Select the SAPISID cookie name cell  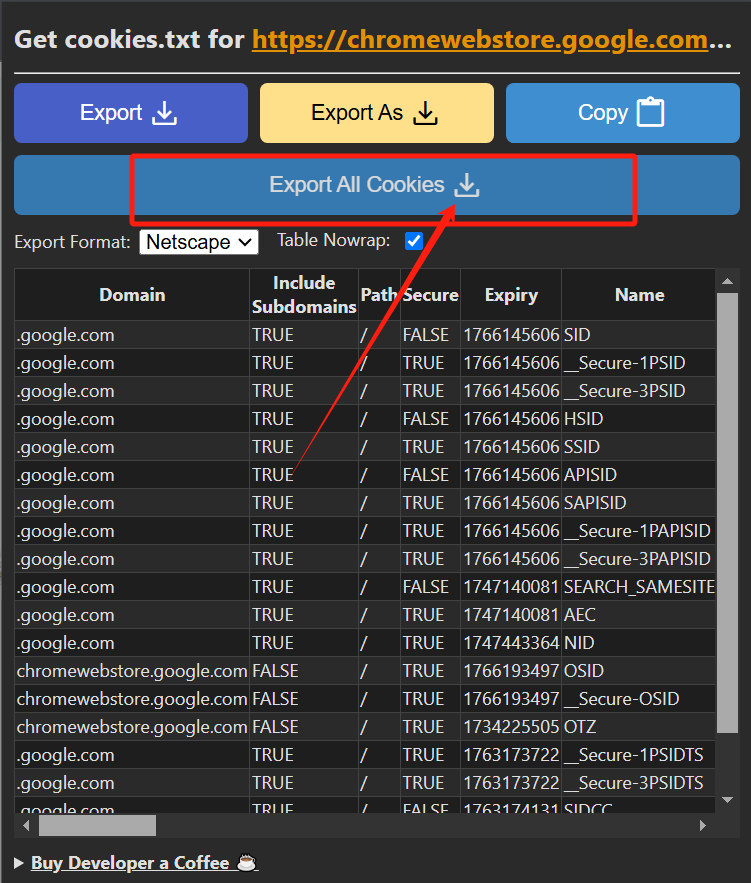click(639, 503)
